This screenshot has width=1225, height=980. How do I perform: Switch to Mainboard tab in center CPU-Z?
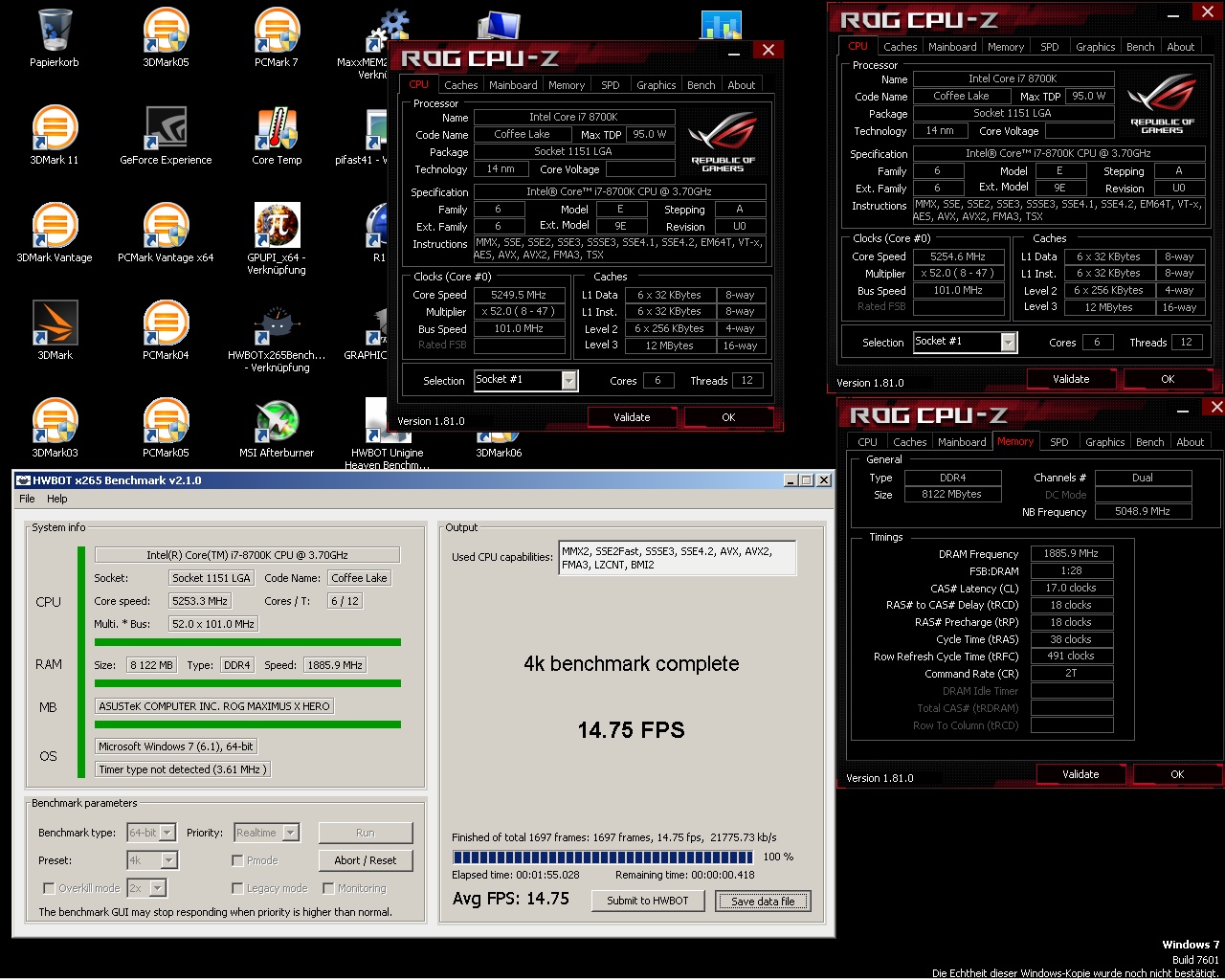click(x=513, y=85)
